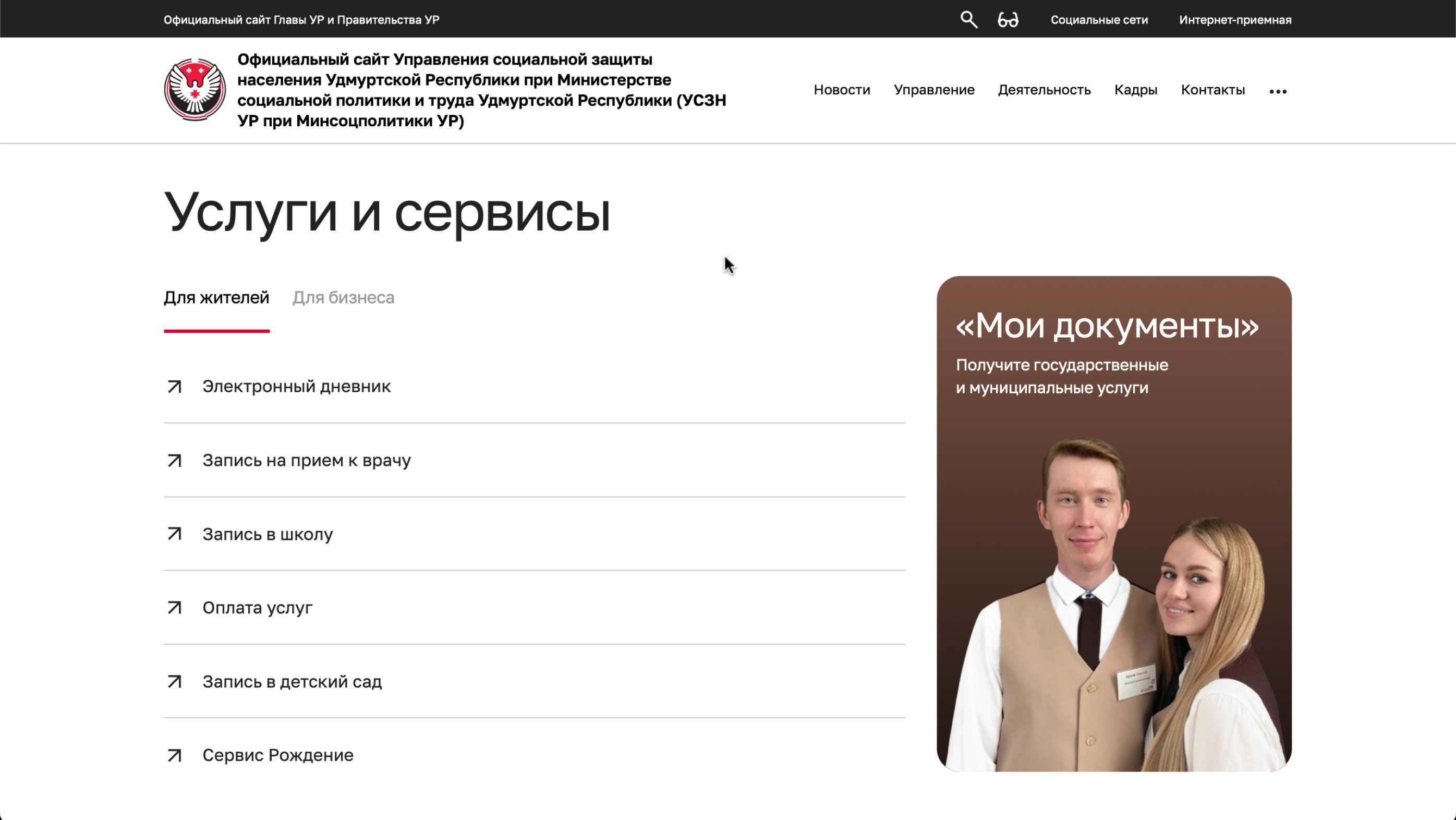Click arrow icon beside Запись в детский сад

(x=175, y=681)
